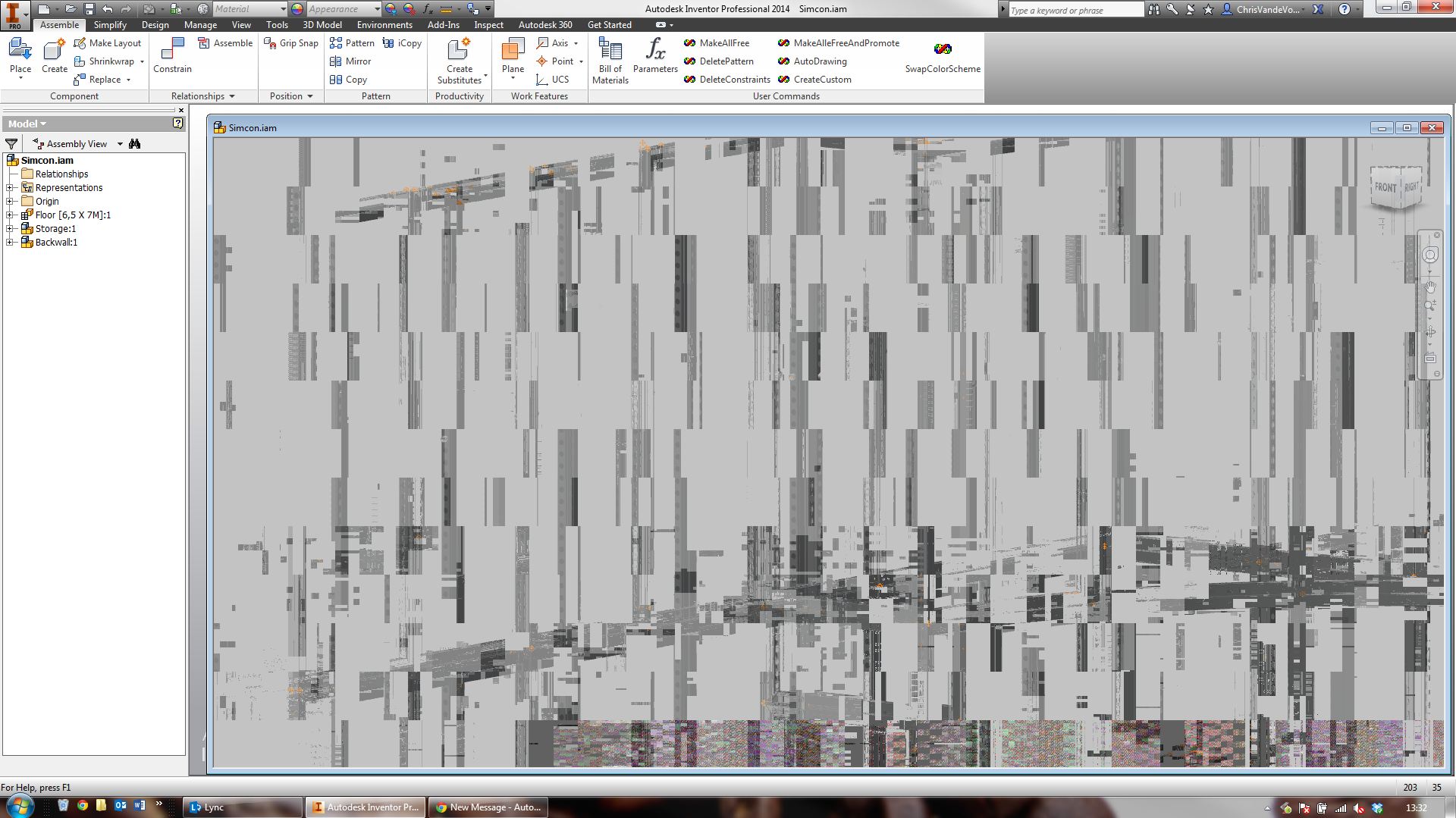Open the Assembly View dropdown

[119, 143]
